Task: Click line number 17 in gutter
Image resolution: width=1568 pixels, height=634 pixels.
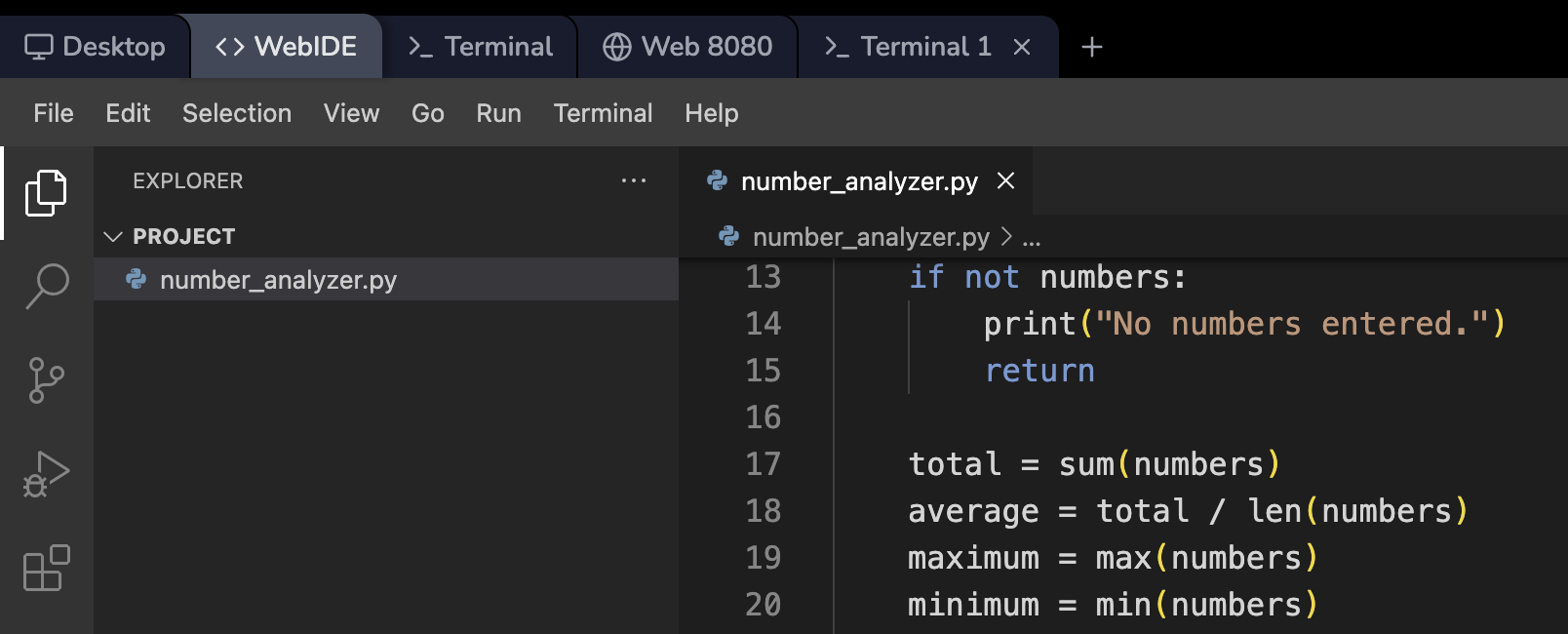Action: click(764, 464)
